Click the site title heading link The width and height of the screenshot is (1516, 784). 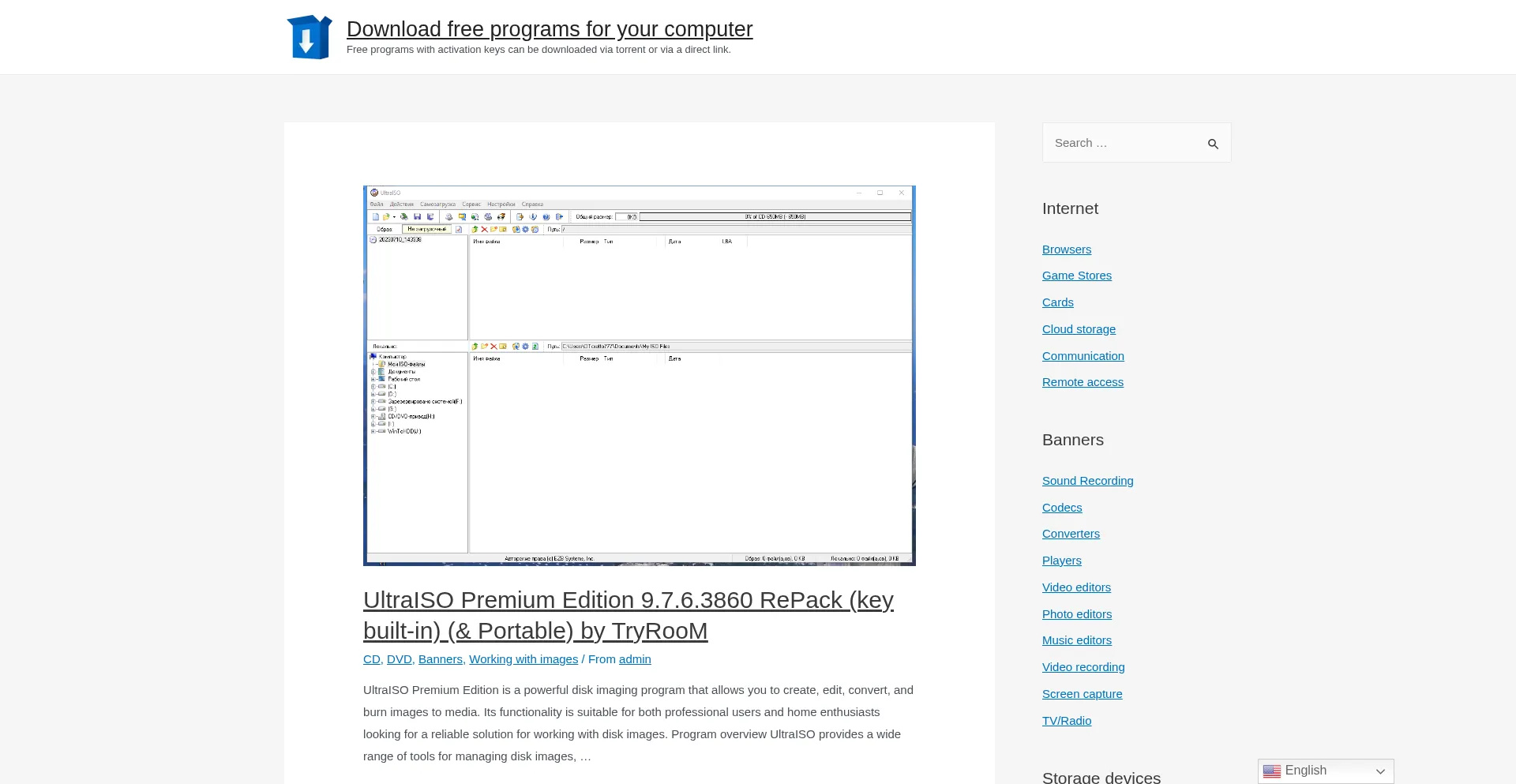(549, 29)
